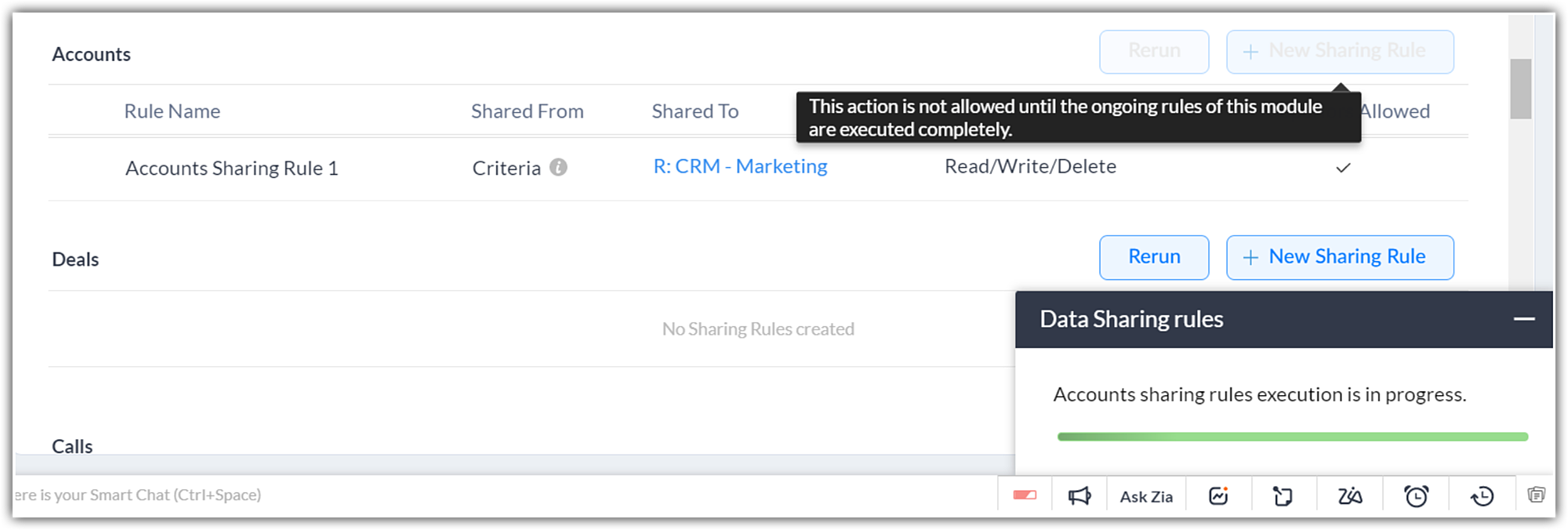Open the R: CRM - Marketing link
The height and width of the screenshot is (530, 1568).
[740, 166]
